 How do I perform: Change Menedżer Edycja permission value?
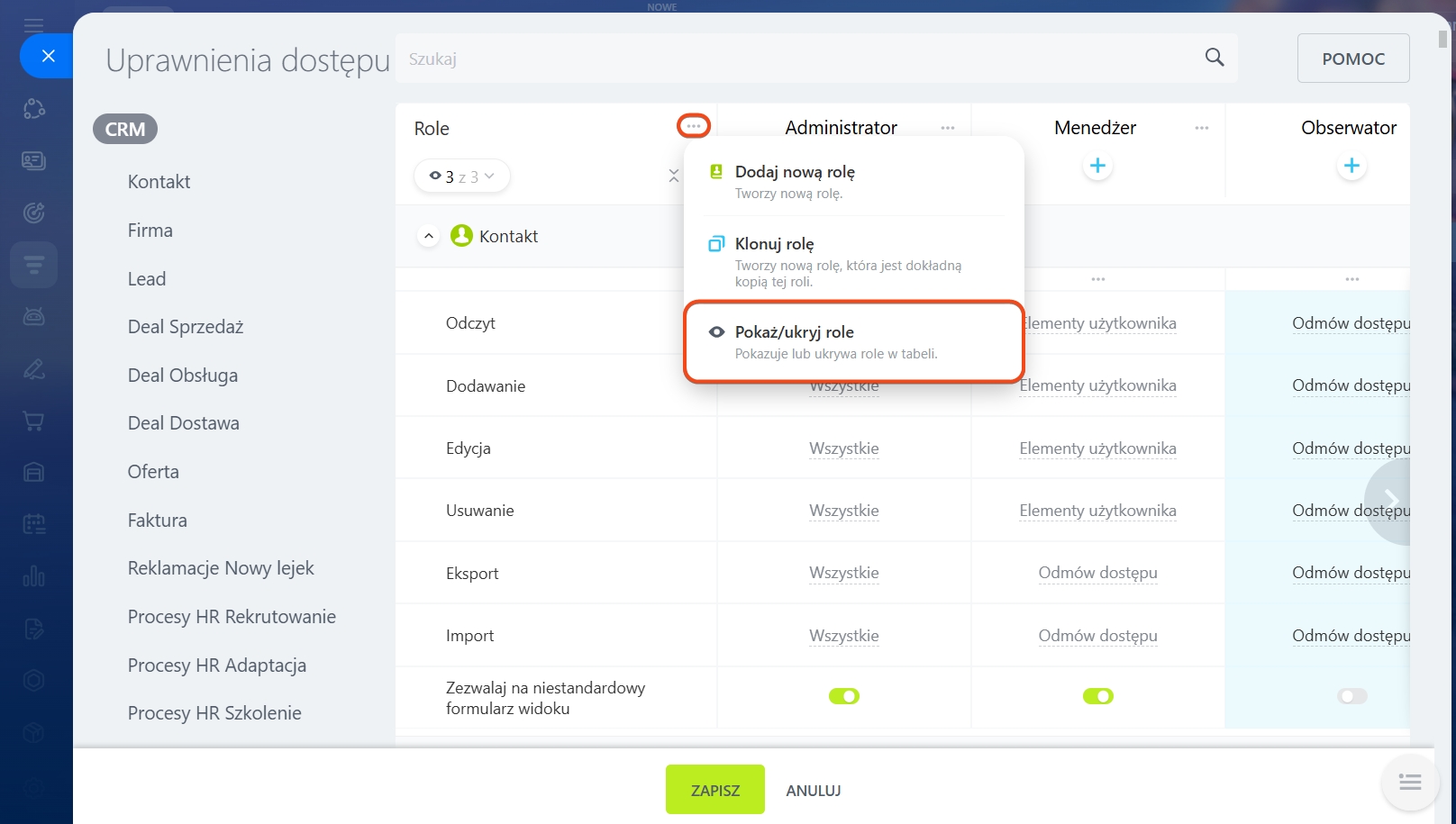(x=1097, y=448)
